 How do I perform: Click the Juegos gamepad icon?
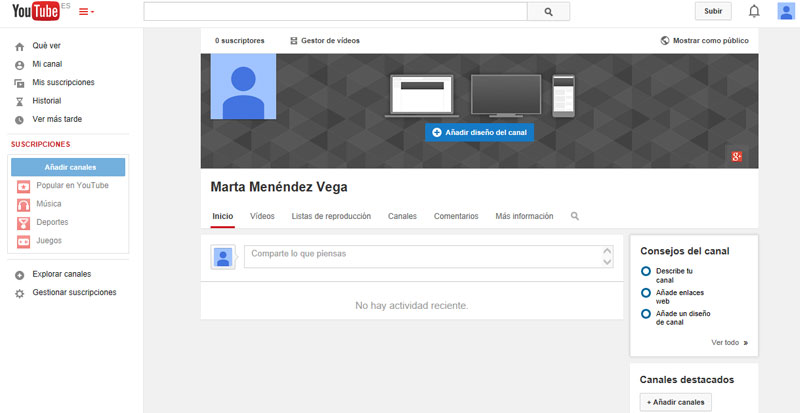click(23, 241)
